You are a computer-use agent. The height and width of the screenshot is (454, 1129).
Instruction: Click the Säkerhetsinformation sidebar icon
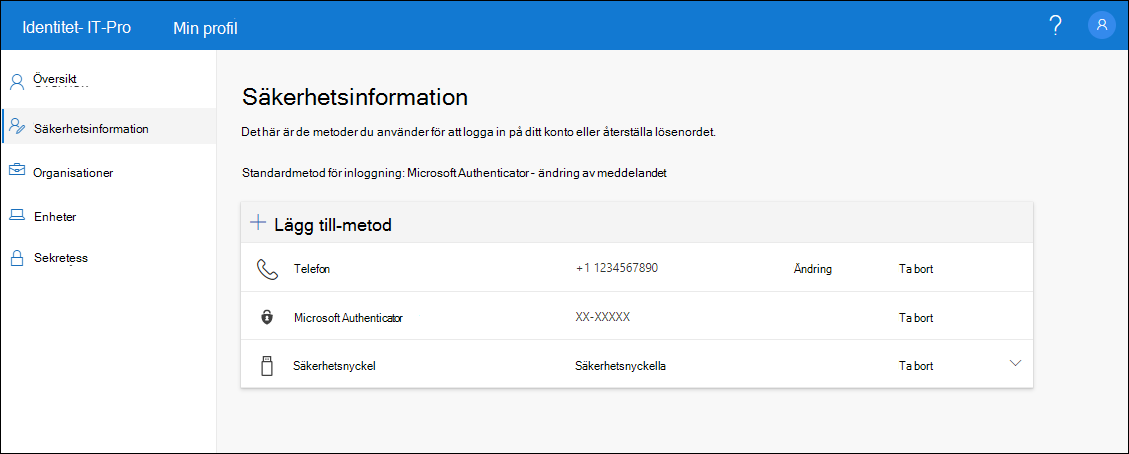(x=17, y=128)
